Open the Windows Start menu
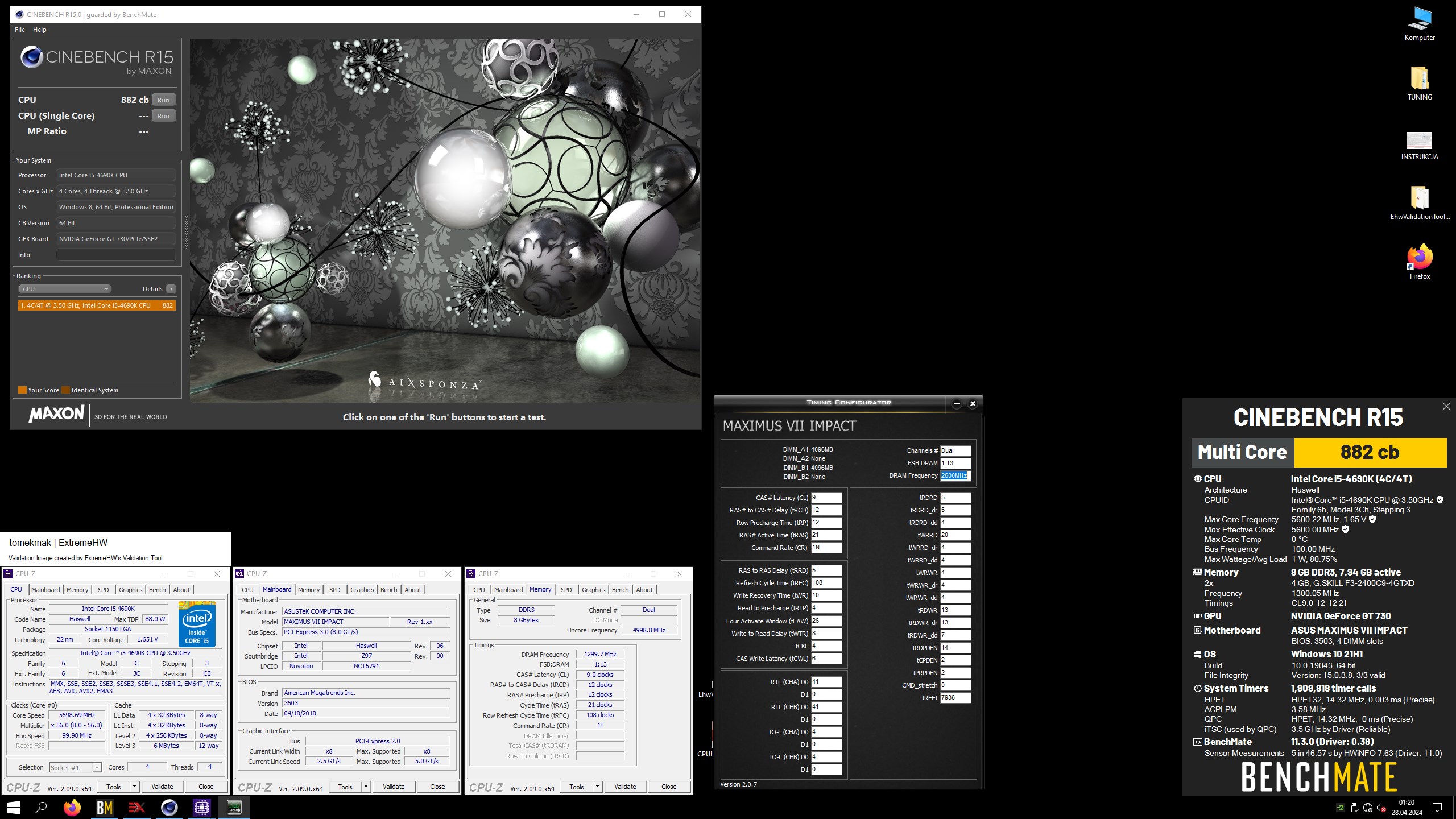1456x819 pixels. point(14,807)
